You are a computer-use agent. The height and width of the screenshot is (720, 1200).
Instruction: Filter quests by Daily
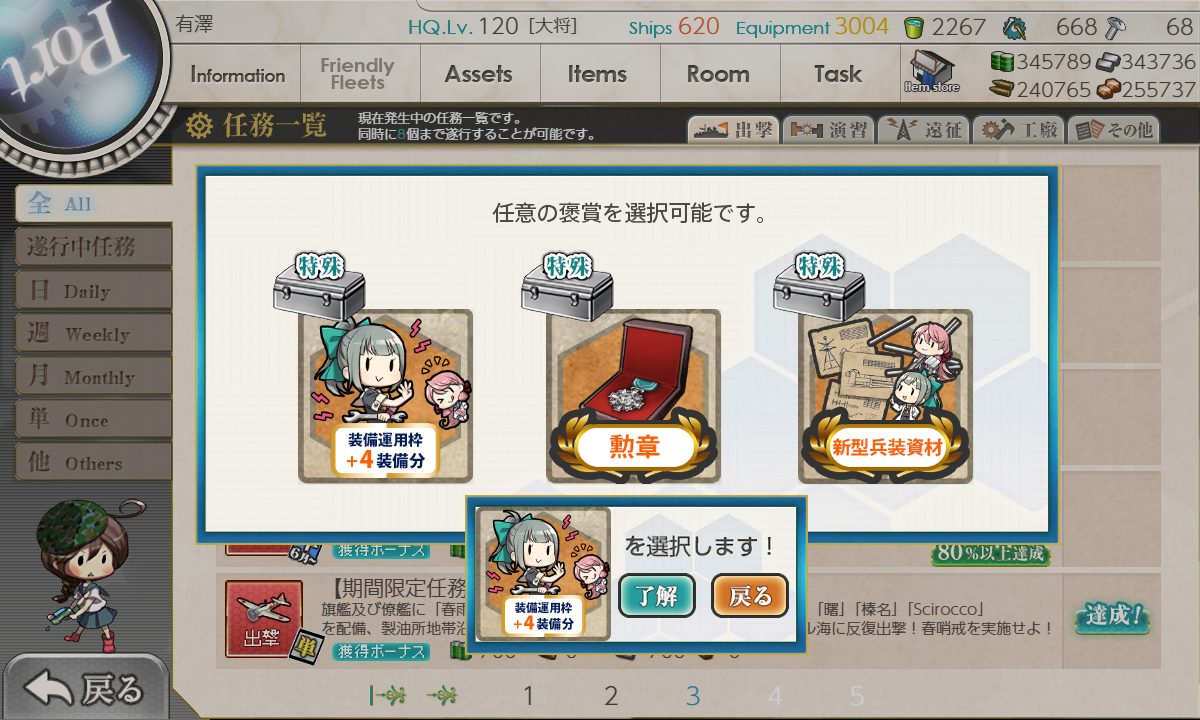pyautogui.click(x=93, y=291)
